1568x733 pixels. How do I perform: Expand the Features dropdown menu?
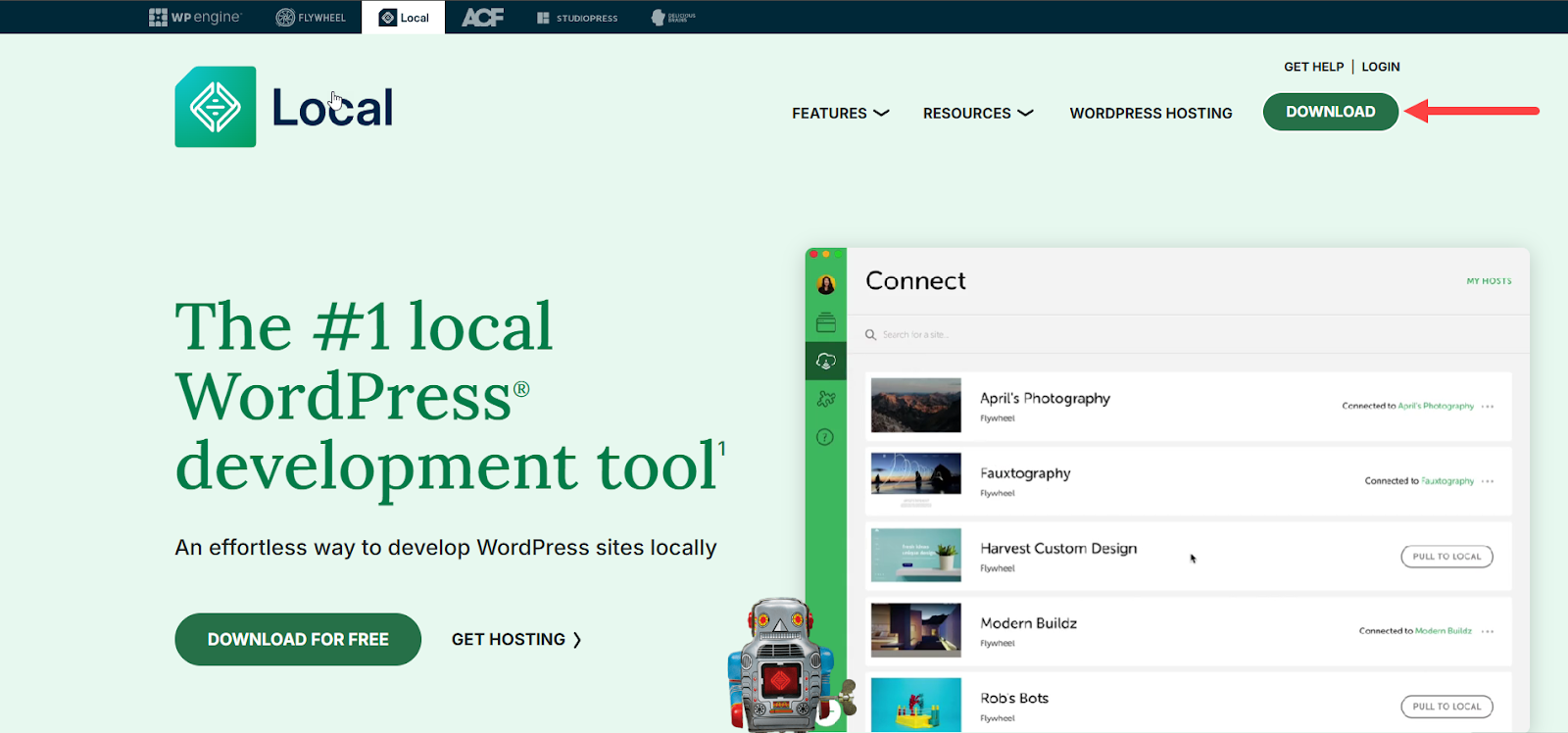pos(840,114)
